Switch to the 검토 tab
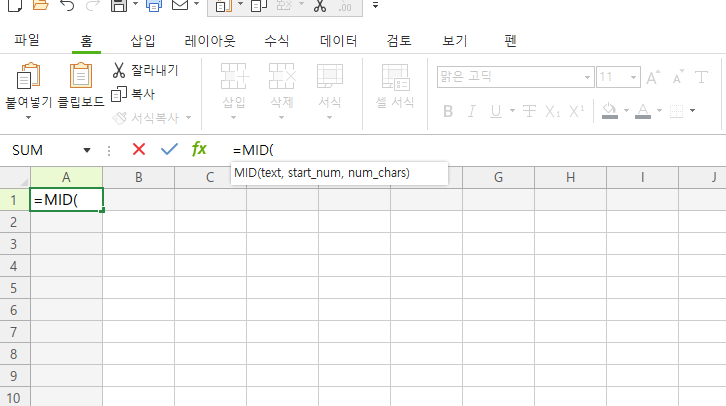Image resolution: width=726 pixels, height=406 pixels. 399,41
